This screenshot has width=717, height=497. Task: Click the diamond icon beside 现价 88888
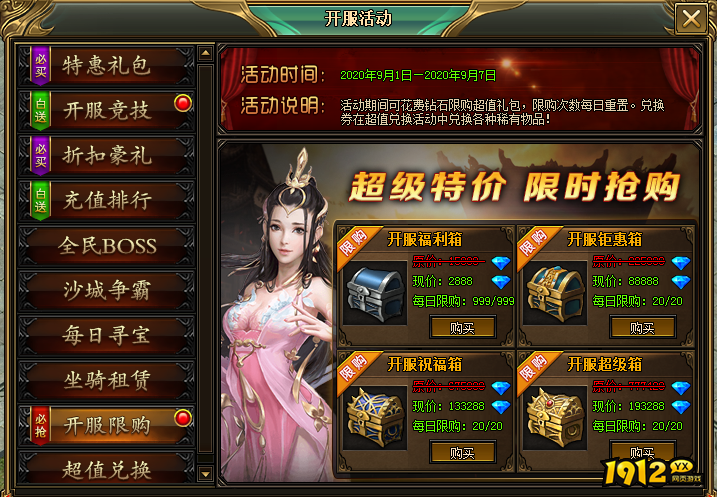(680, 282)
